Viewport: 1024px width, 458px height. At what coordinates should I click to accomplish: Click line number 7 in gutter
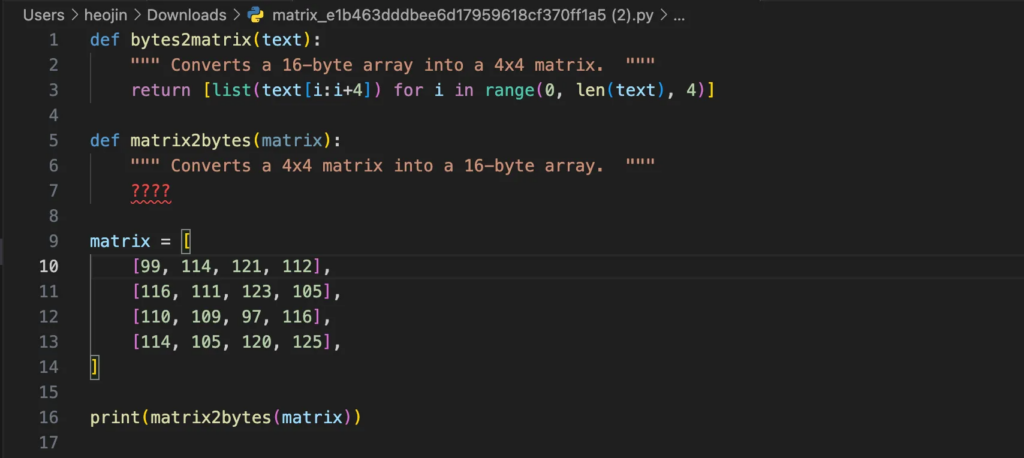(54, 191)
